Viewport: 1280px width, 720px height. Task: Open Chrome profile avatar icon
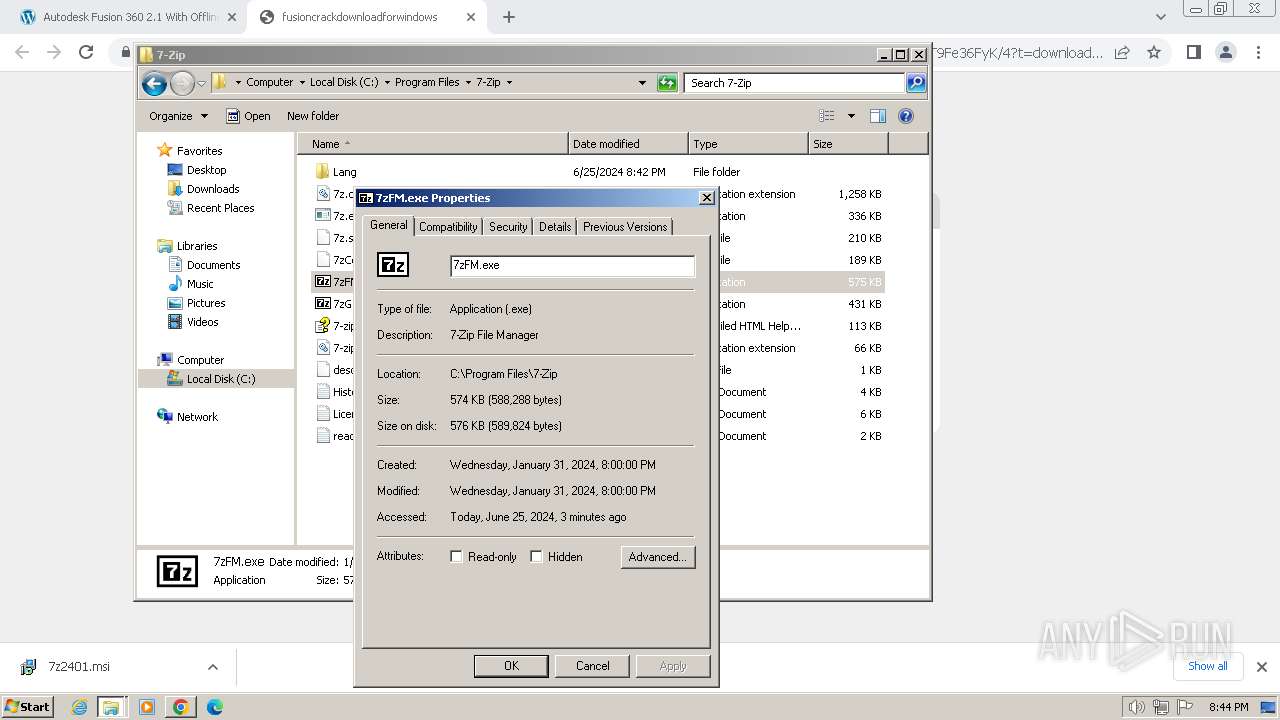click(x=1225, y=53)
